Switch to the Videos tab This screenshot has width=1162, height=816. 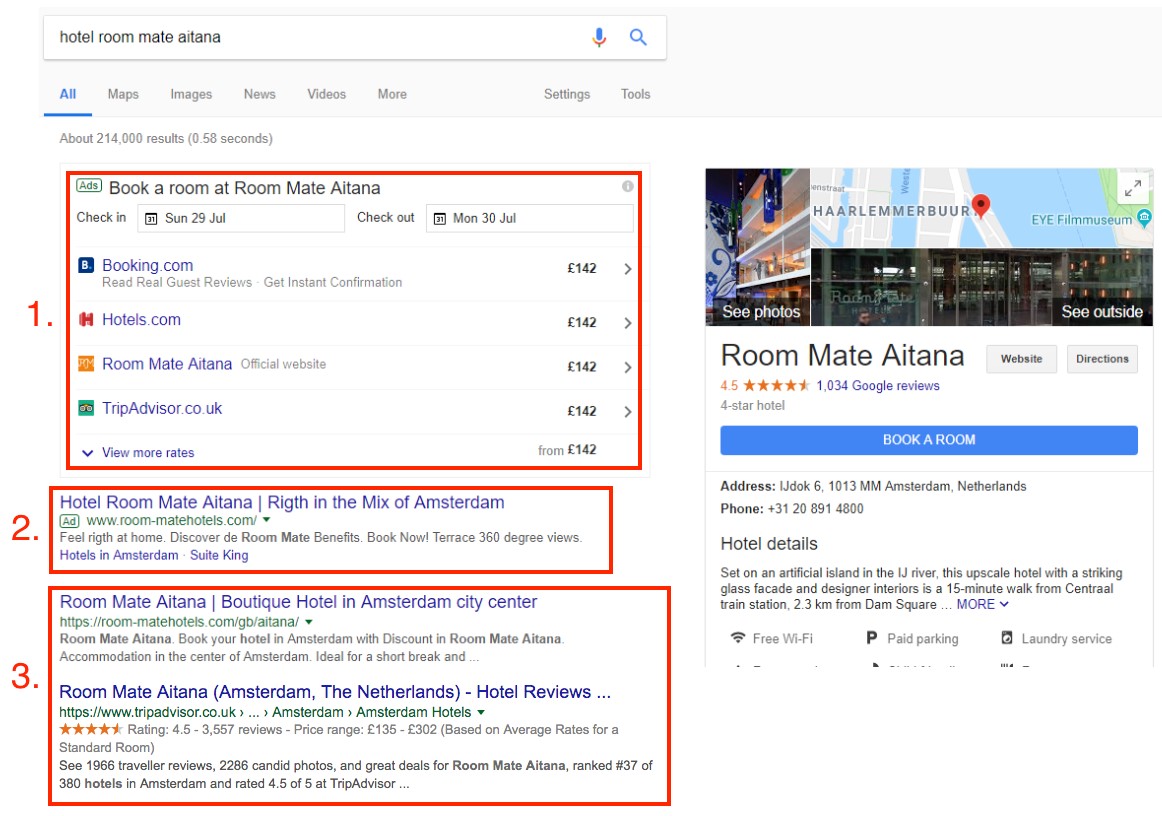click(327, 94)
